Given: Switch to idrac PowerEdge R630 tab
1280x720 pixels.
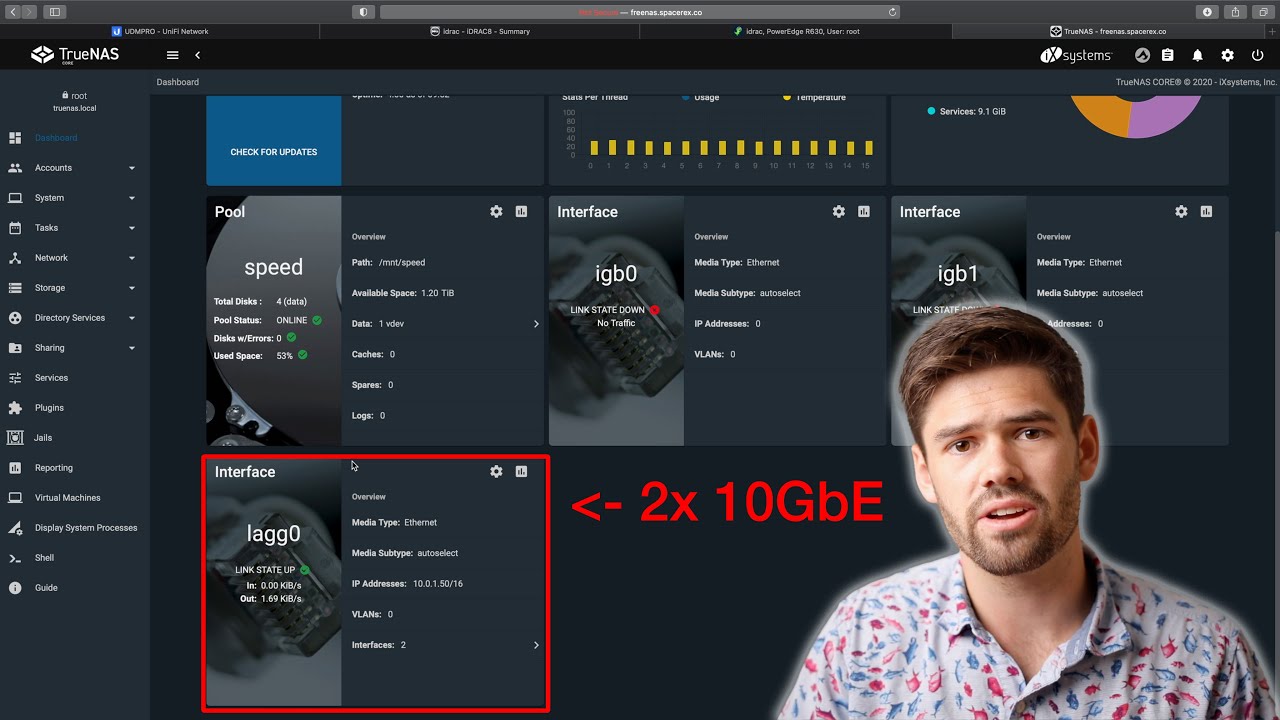Looking at the screenshot, I should 796,31.
